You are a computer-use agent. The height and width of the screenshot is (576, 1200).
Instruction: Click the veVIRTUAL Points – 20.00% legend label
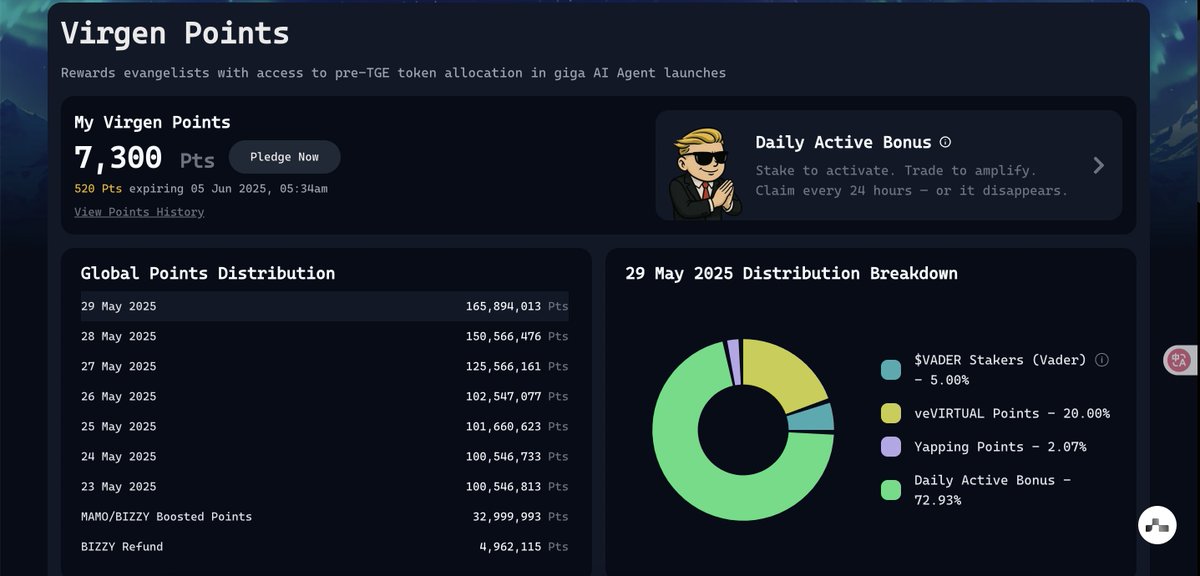(1012, 414)
